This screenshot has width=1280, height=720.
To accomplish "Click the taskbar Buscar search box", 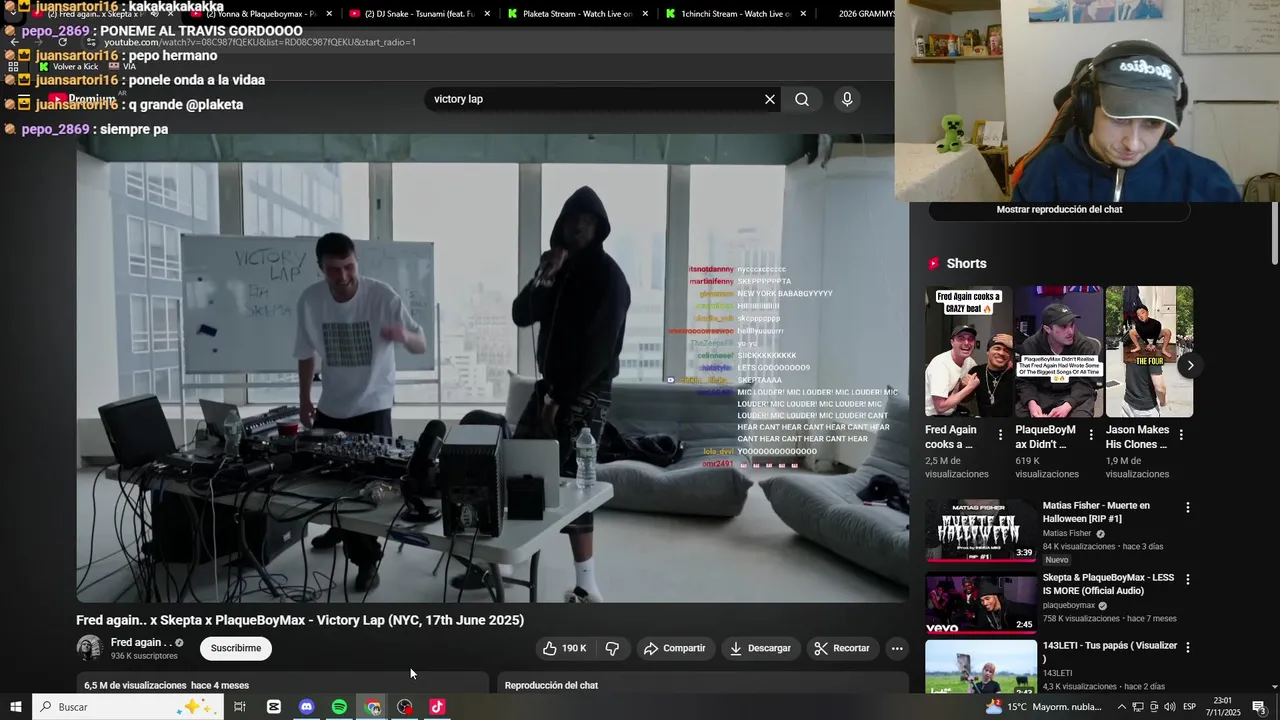I will [x=128, y=707].
